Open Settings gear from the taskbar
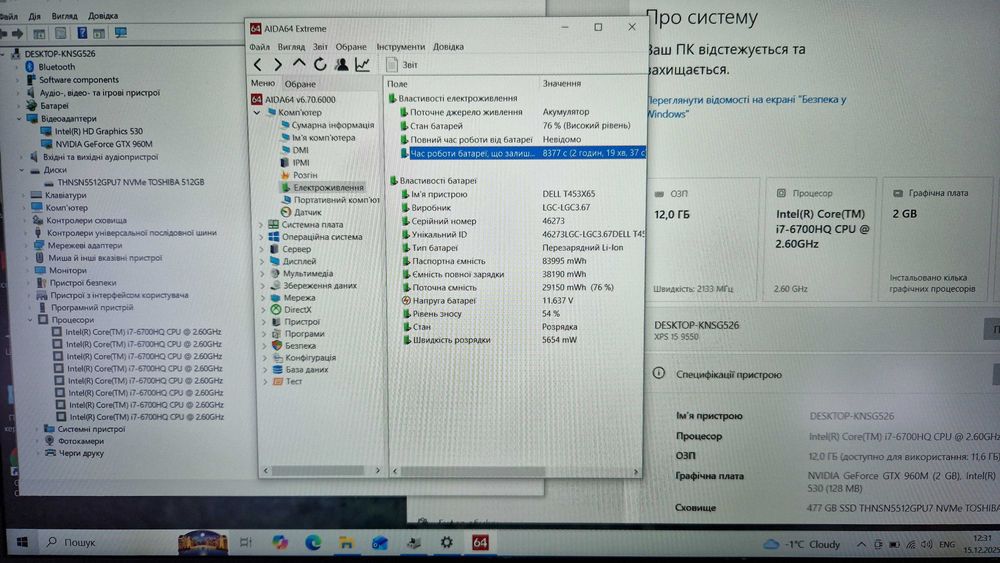The width and height of the screenshot is (1000, 563). (x=446, y=543)
